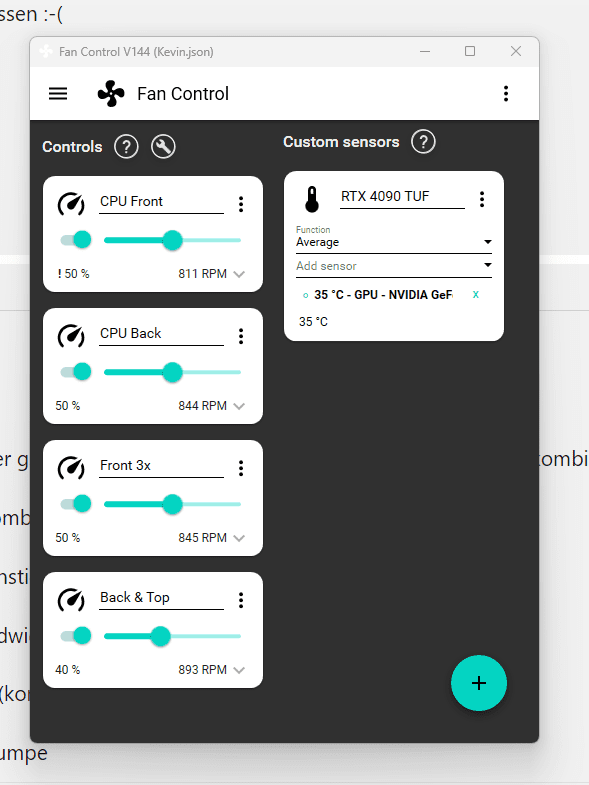
Task: Click the Back & Top speed slider
Action: pyautogui.click(x=172, y=636)
